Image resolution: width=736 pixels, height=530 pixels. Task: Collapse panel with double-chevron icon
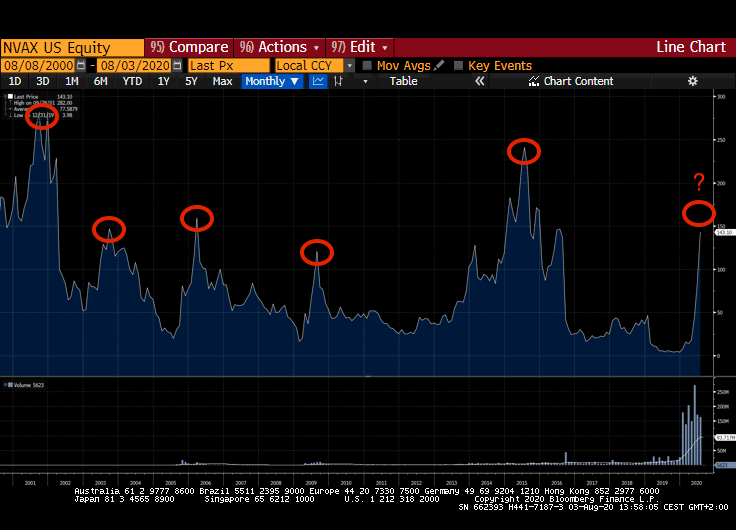pyautogui.click(x=479, y=81)
